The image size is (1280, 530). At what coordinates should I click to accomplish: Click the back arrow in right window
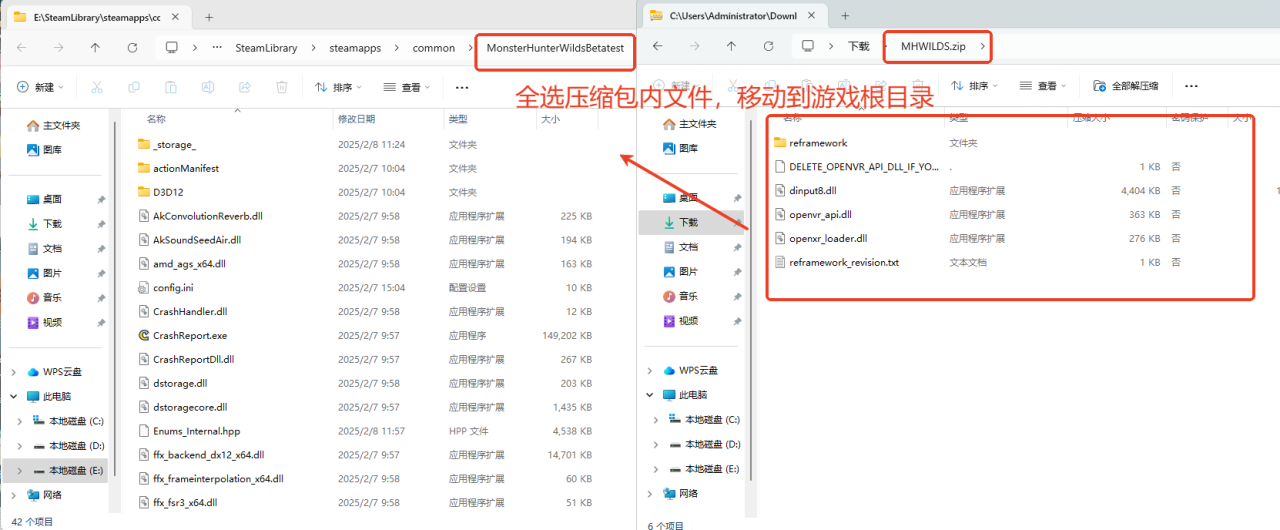tap(657, 46)
